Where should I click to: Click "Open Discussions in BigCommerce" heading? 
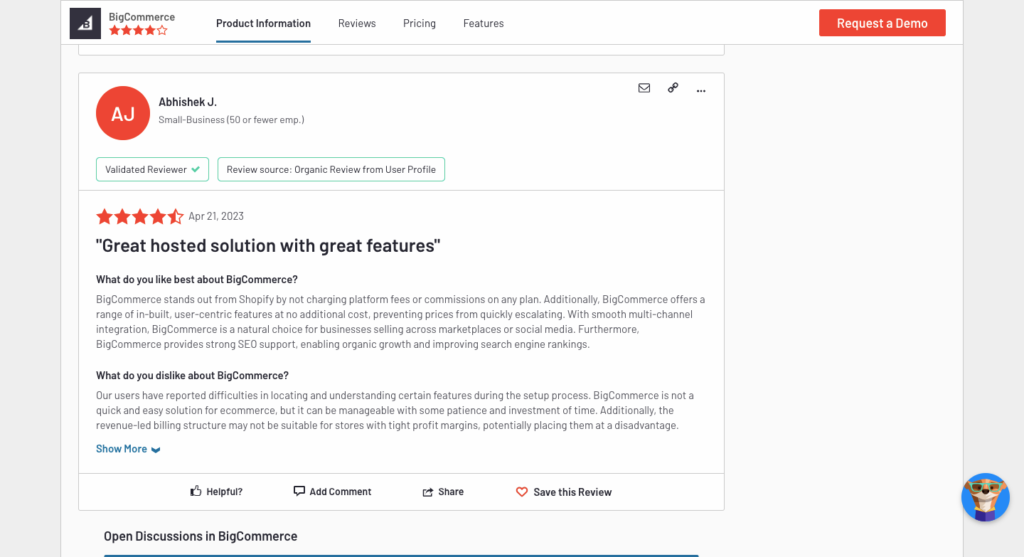coord(200,536)
